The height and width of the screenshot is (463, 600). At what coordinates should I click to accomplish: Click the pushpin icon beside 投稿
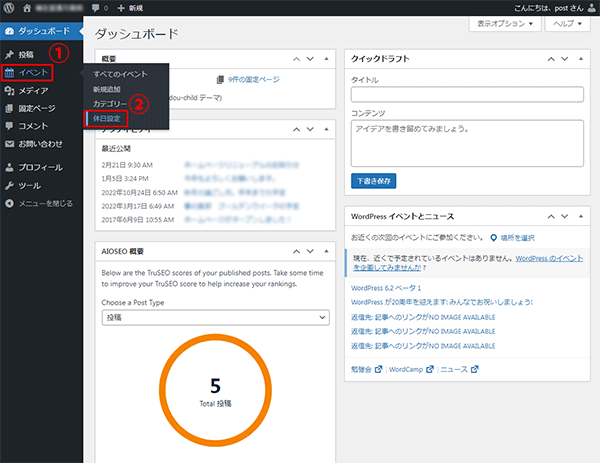(10, 55)
